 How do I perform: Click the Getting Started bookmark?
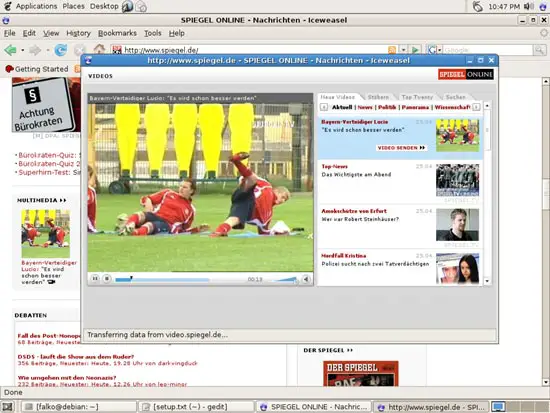tap(37, 69)
